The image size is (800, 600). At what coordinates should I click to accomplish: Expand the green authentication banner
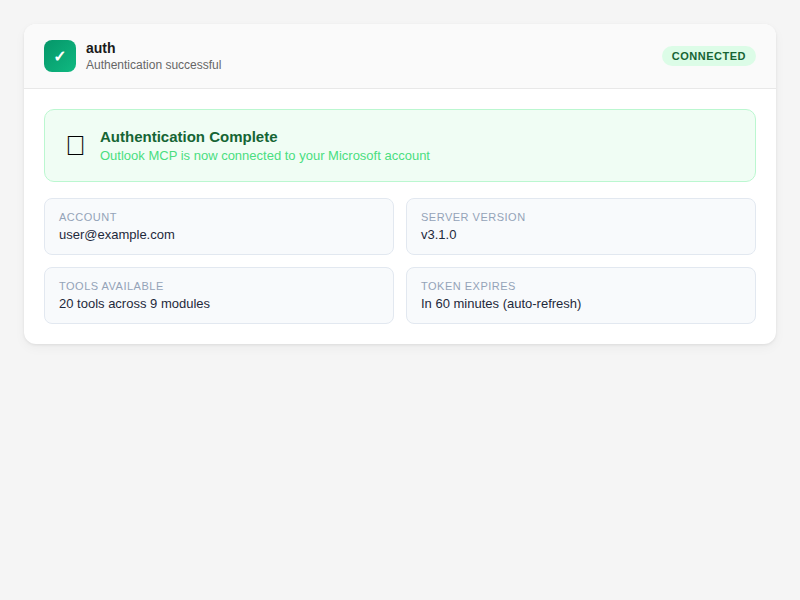[400, 144]
